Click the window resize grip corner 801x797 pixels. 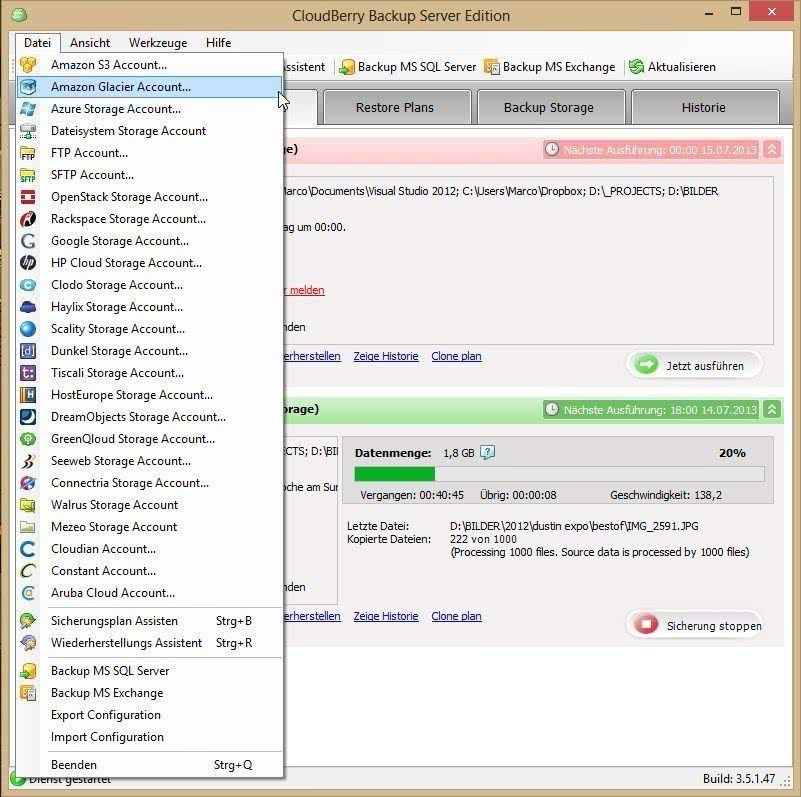787,781
